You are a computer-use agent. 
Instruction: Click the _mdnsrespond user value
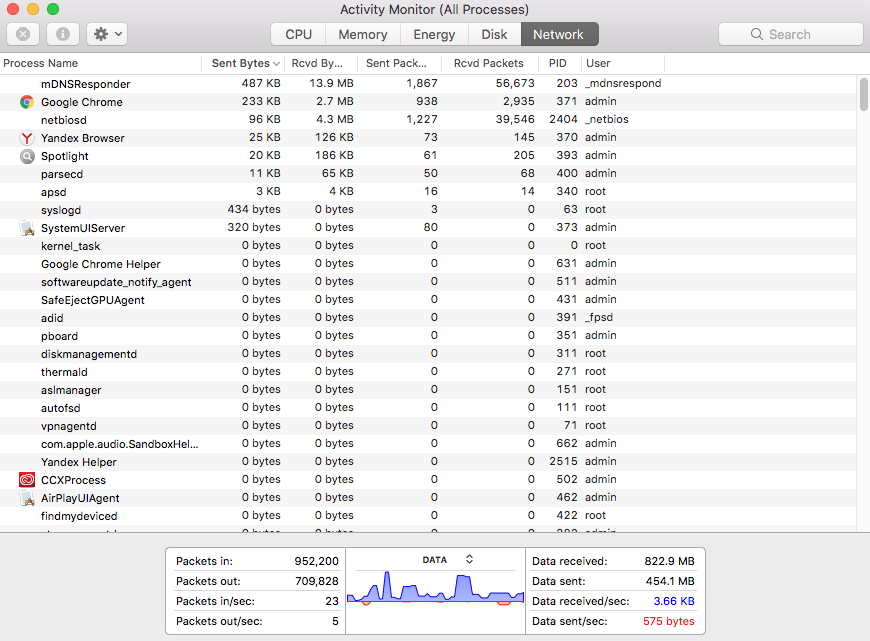pyautogui.click(x=623, y=83)
